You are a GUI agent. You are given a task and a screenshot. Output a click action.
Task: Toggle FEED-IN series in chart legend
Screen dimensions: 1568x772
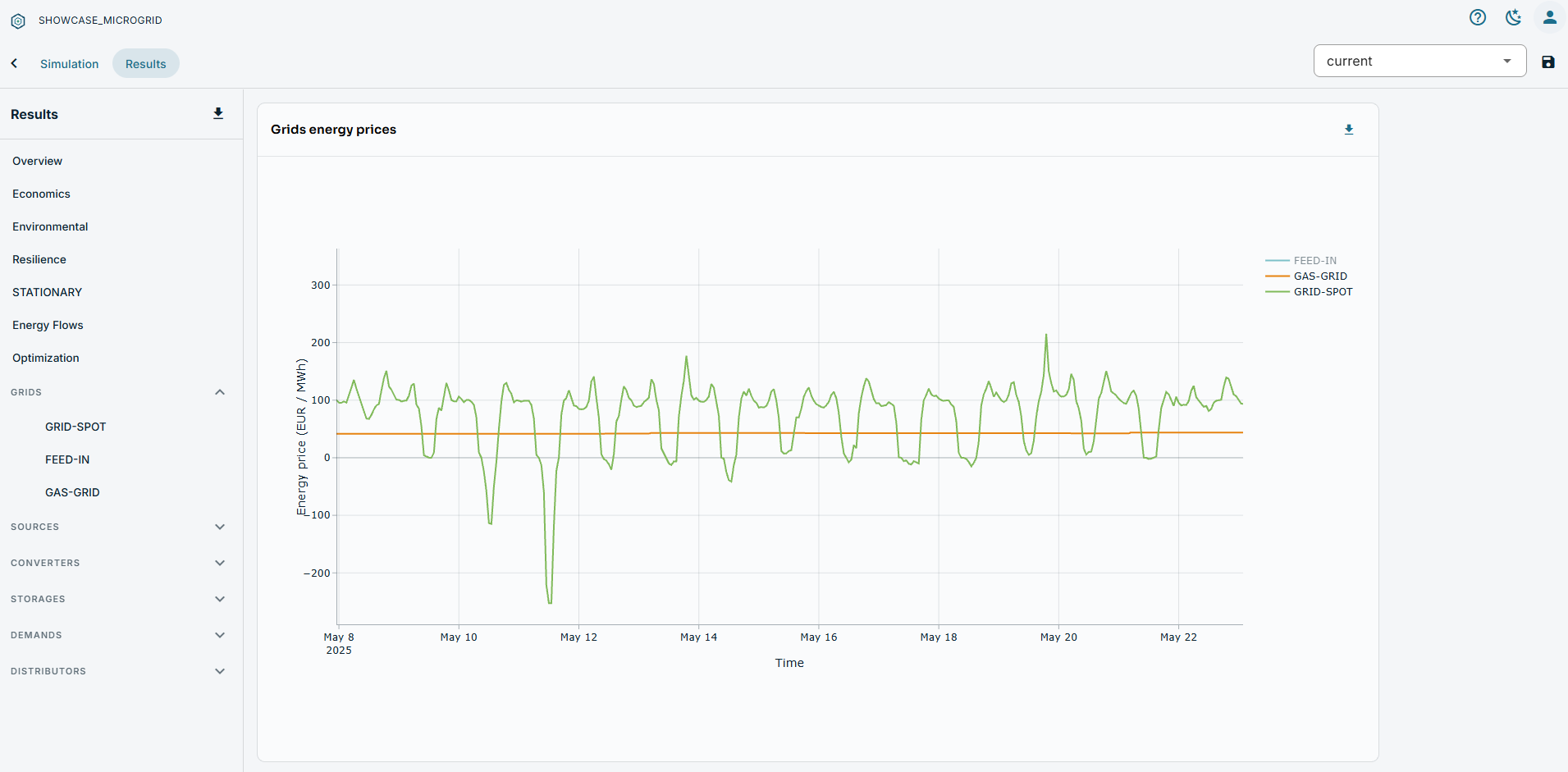click(1301, 261)
